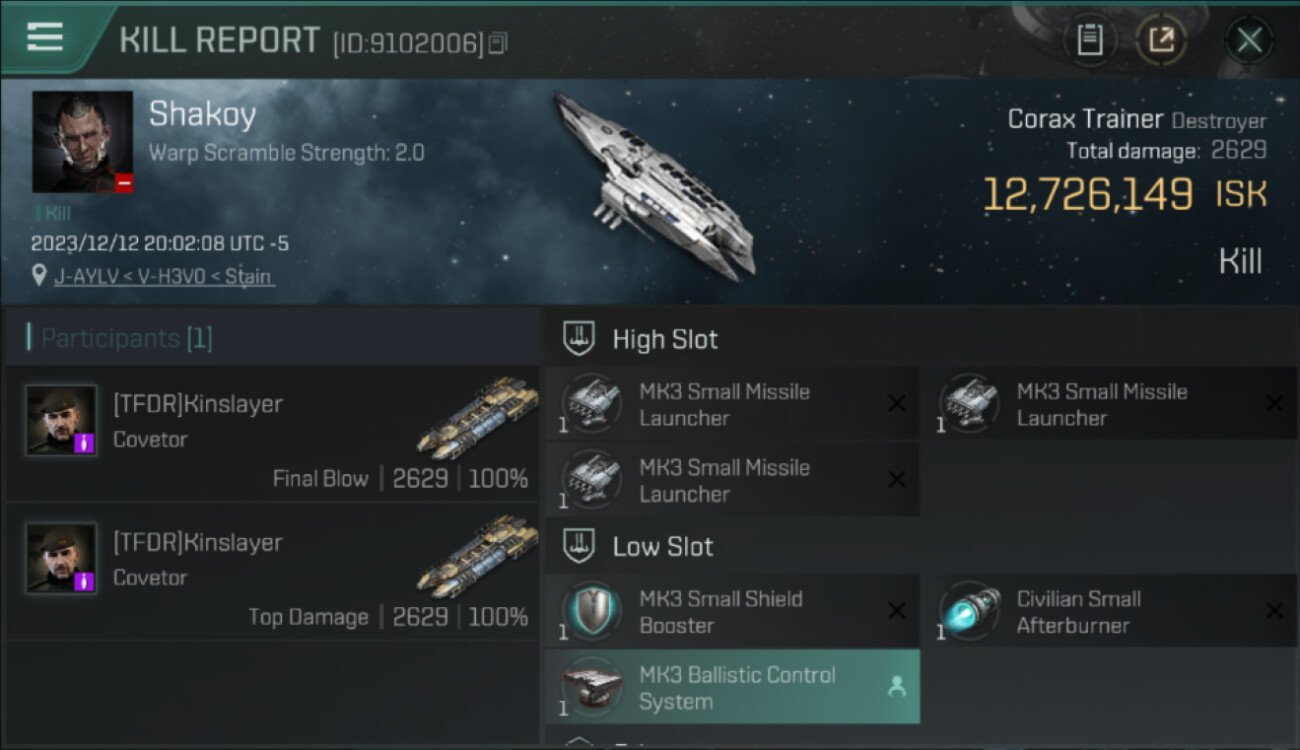Click the Civilian Small Afterburner X mark

(1274, 610)
